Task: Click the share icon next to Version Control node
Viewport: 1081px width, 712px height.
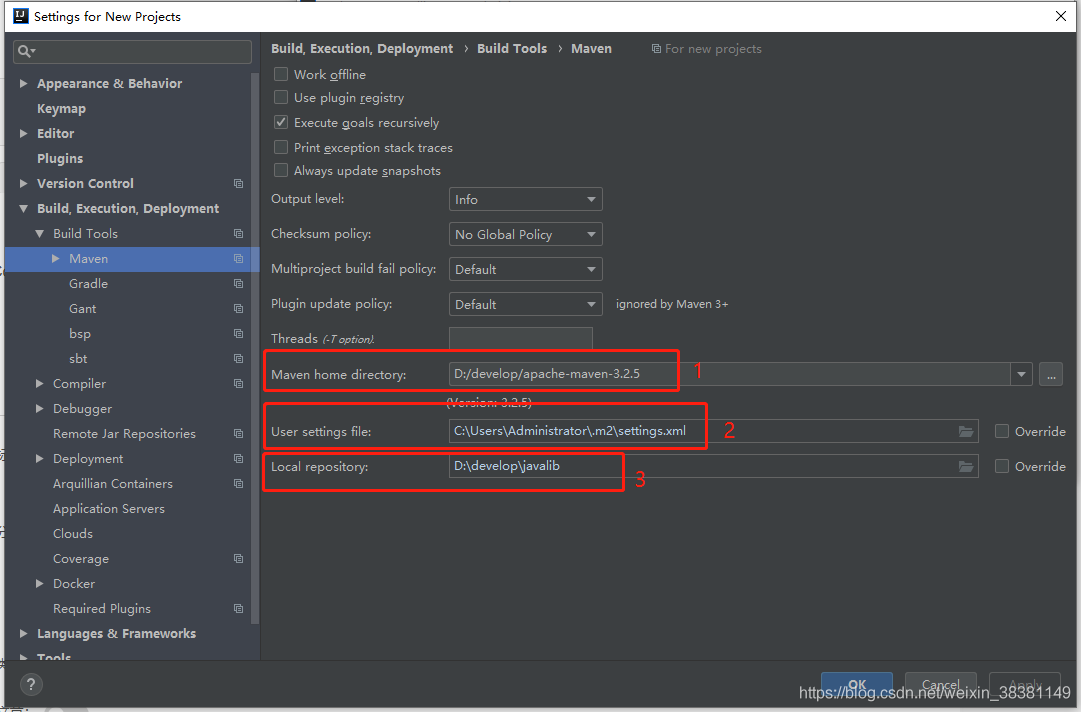Action: 237,183
